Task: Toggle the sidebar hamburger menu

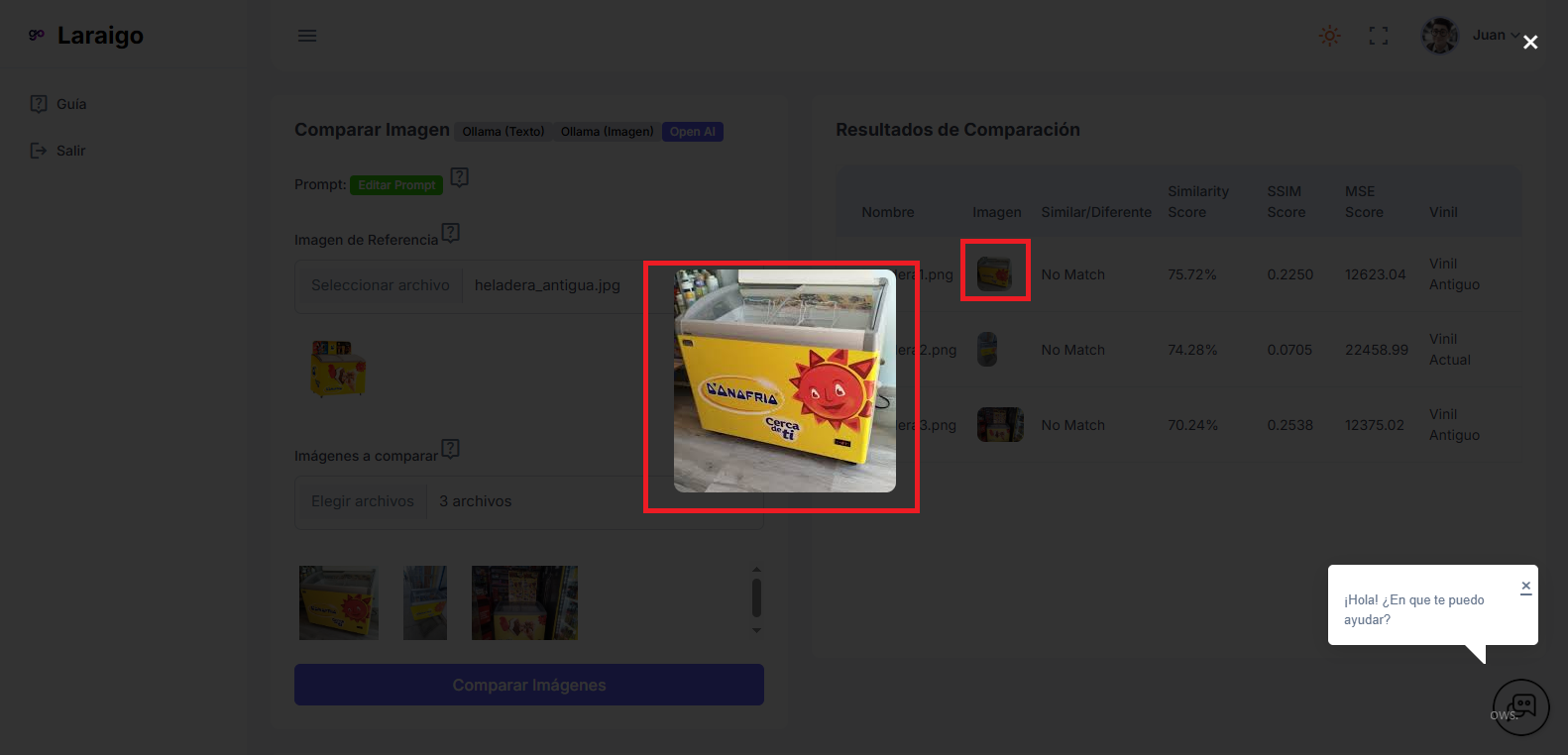Action: (307, 36)
